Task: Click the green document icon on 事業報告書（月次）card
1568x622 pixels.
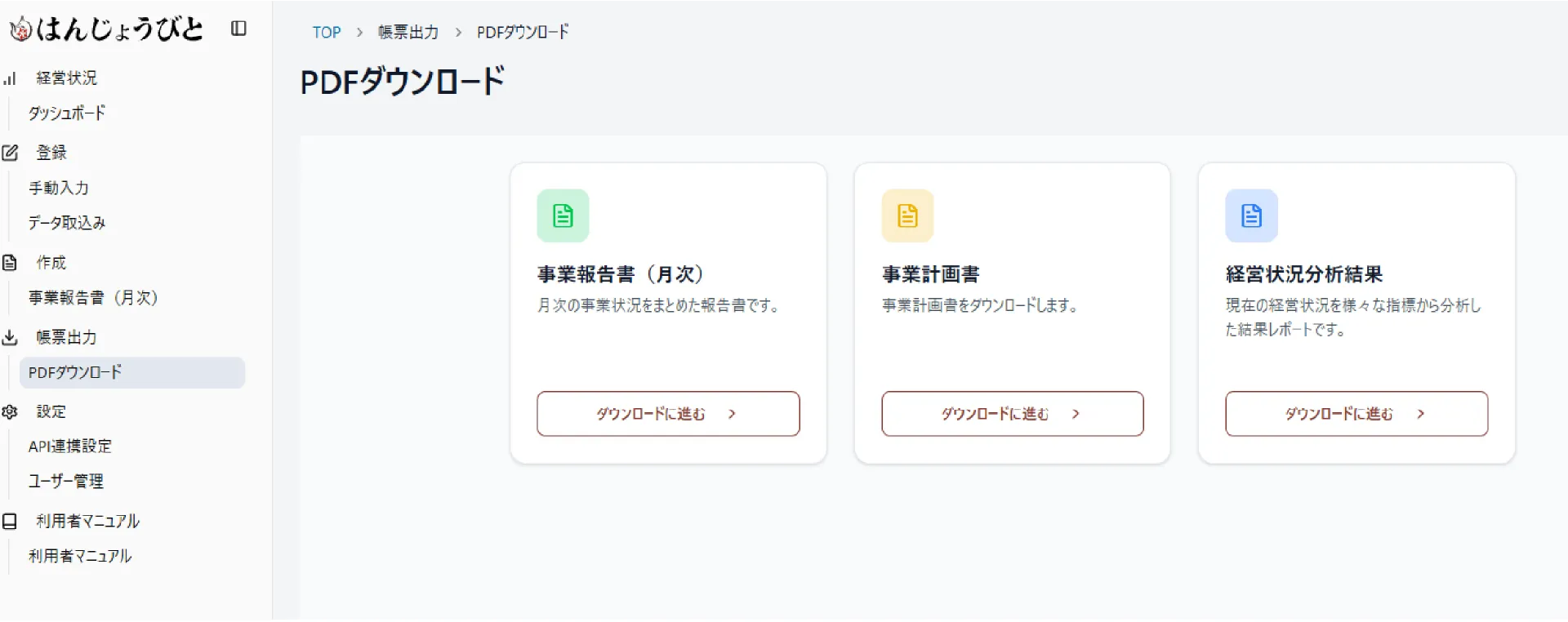Action: tap(562, 215)
